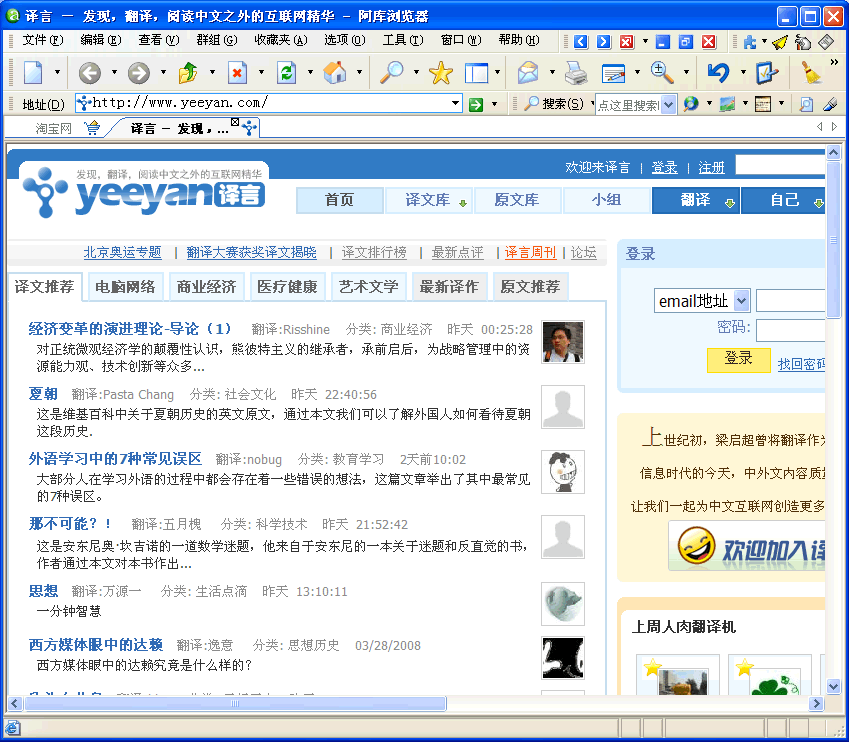Click the Forward navigation arrow icon
The height and width of the screenshot is (742, 849).
click(x=139, y=73)
